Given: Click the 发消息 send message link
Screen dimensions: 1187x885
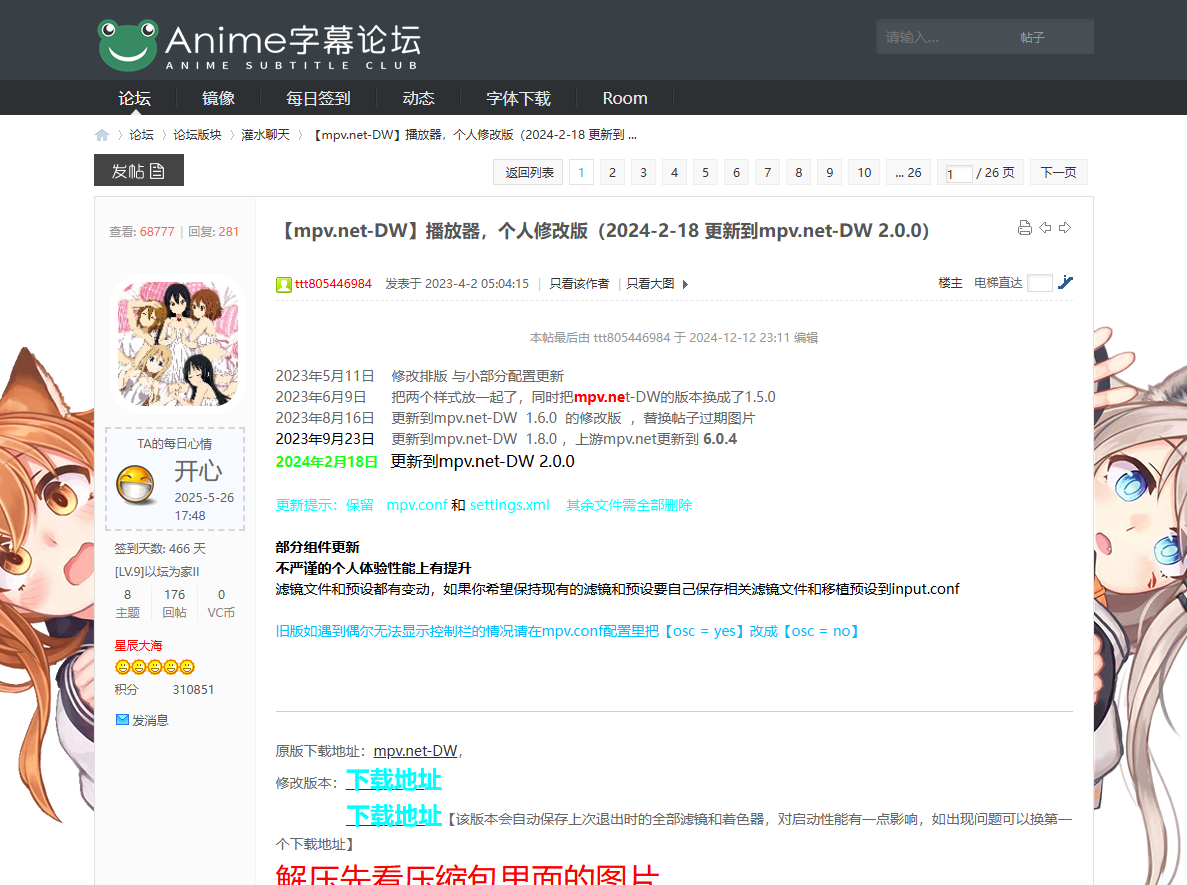Looking at the screenshot, I should pos(150,721).
